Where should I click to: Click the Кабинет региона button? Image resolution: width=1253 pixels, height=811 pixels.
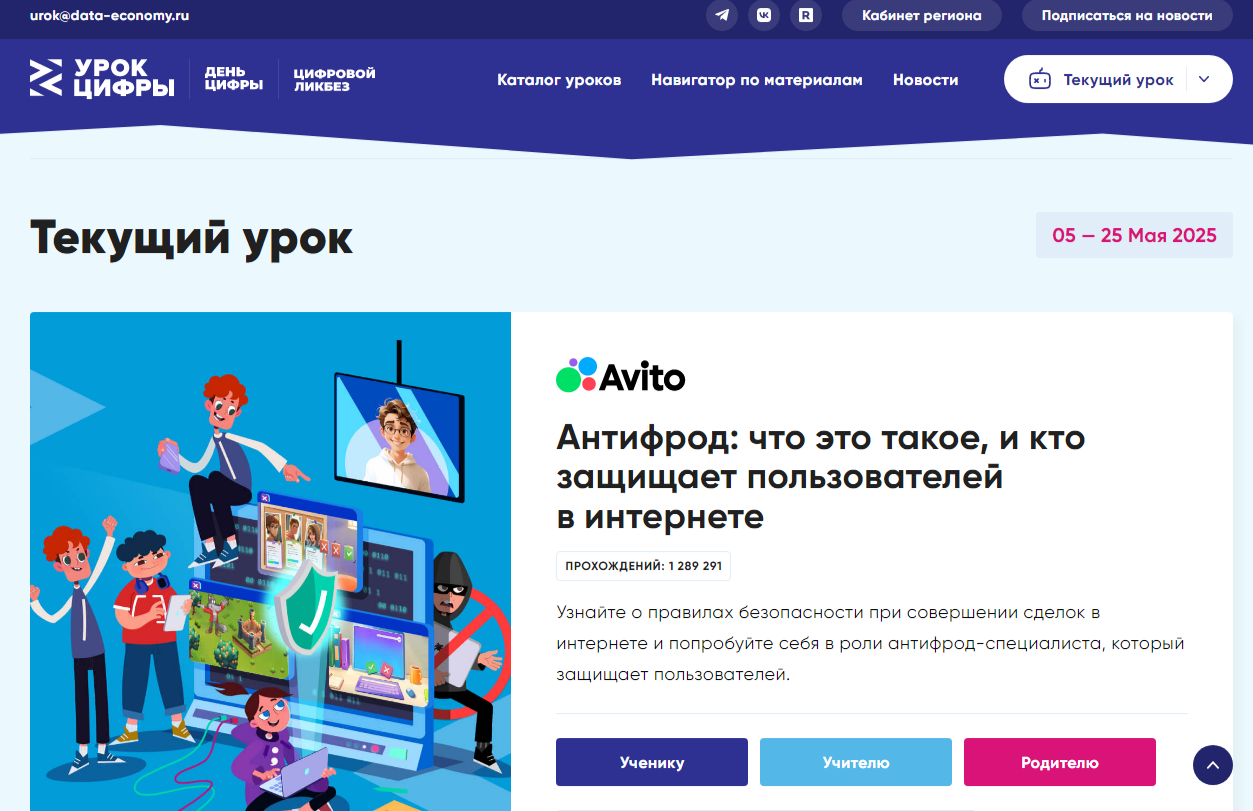pos(922,16)
